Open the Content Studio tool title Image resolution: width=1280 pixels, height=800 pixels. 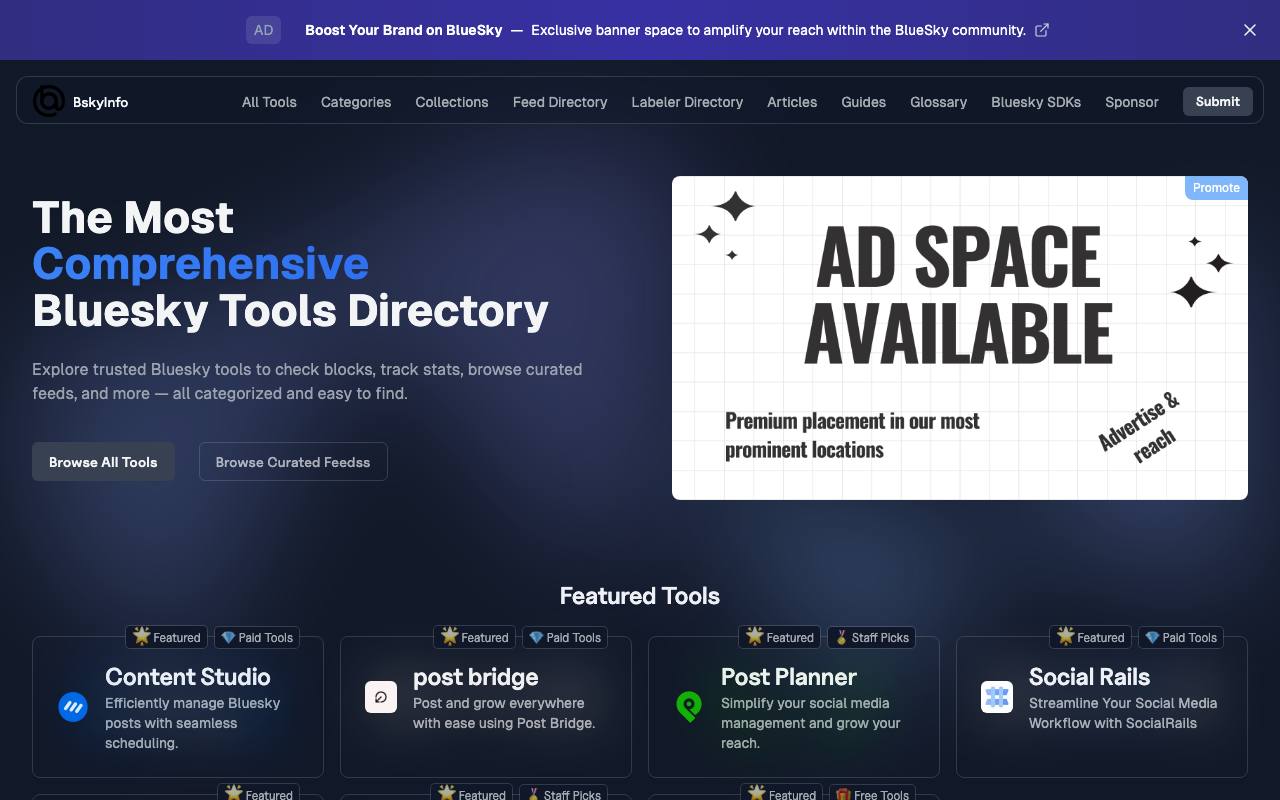(x=188, y=677)
